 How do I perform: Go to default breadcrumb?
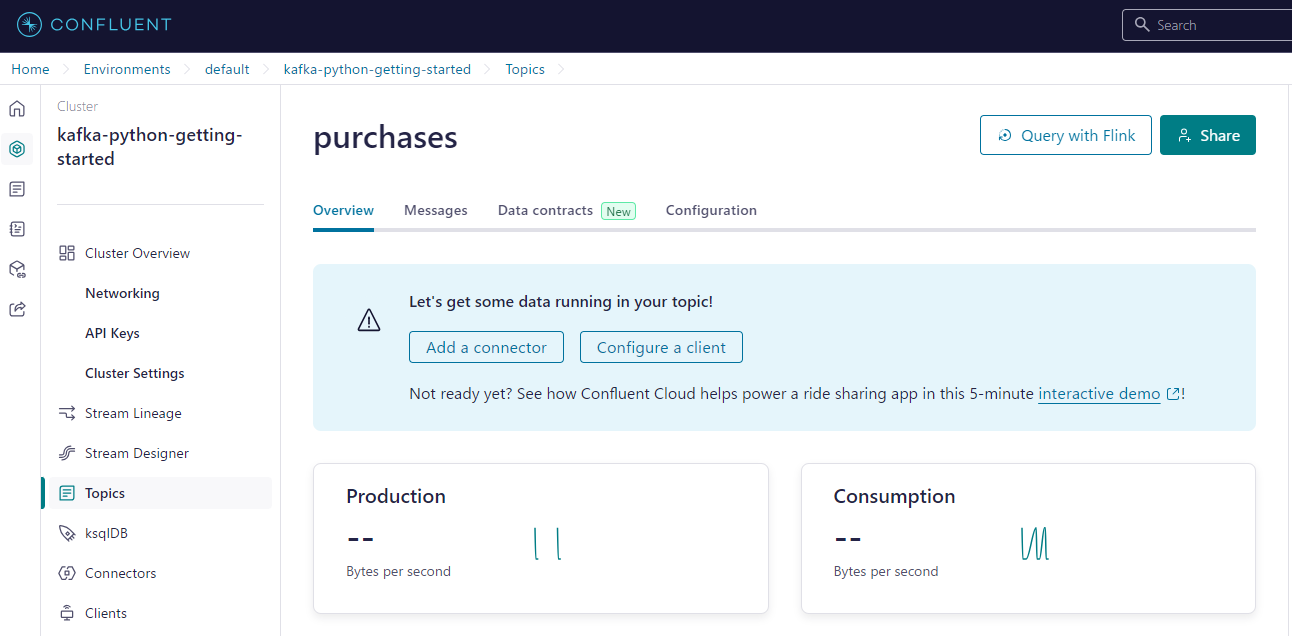coord(227,69)
